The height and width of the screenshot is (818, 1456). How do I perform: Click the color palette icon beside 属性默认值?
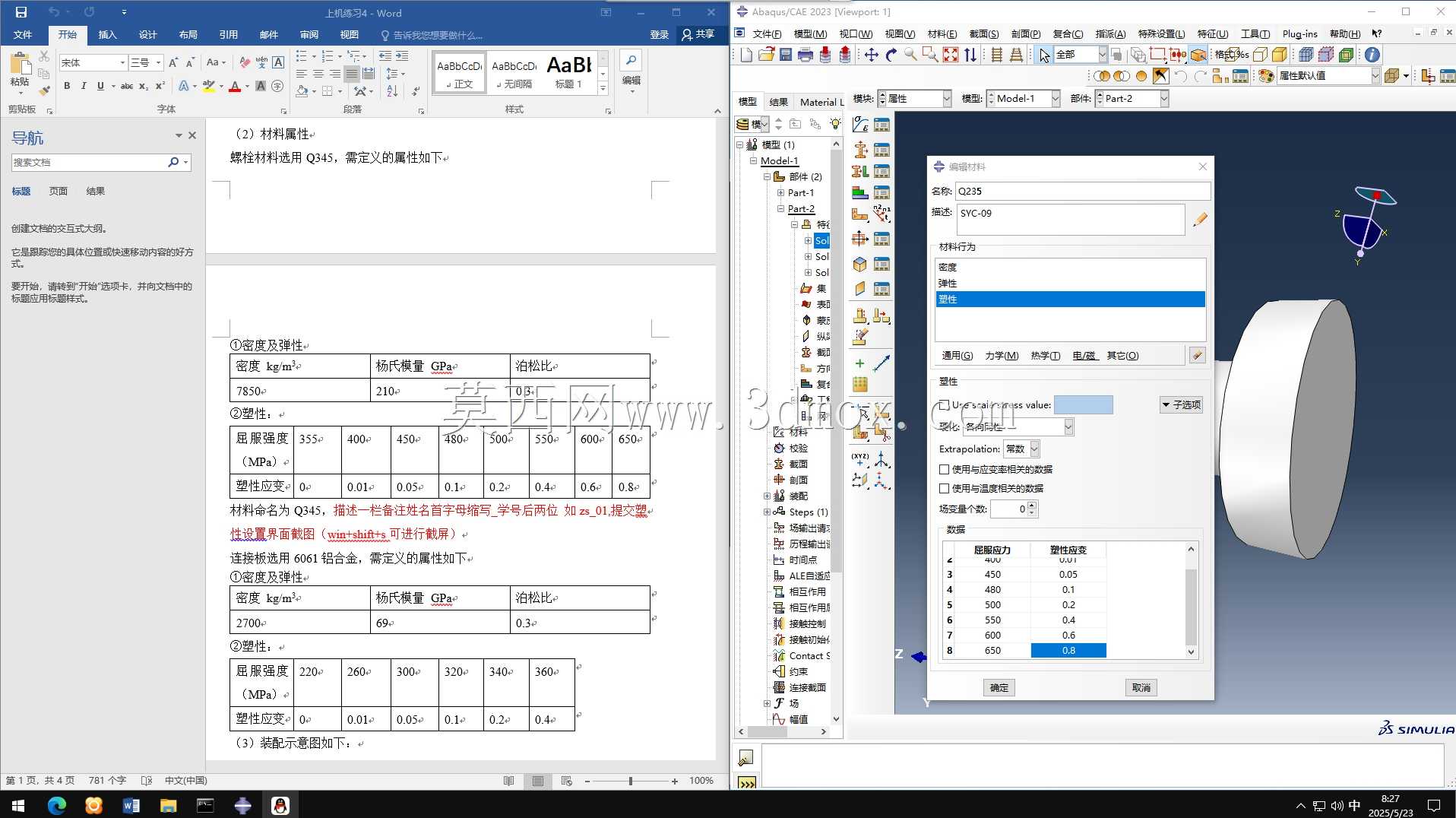coord(1265,76)
